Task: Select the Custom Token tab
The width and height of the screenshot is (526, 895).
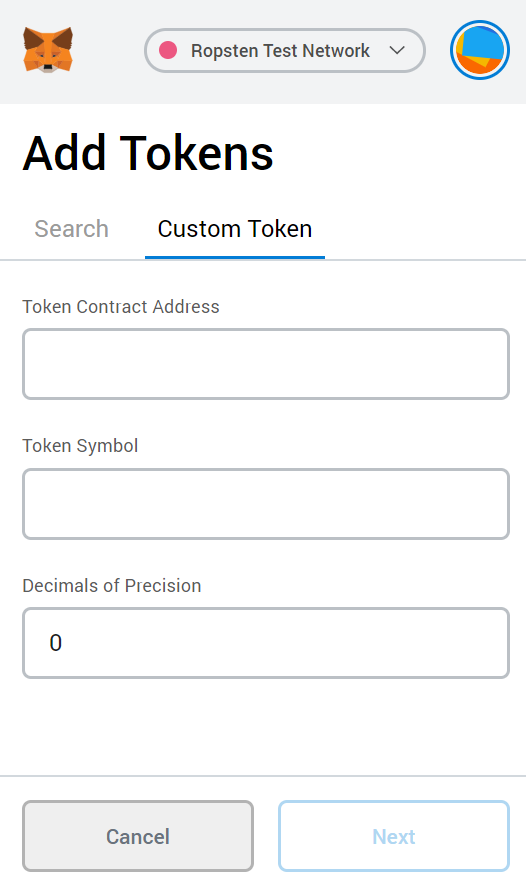Action: coord(235,229)
